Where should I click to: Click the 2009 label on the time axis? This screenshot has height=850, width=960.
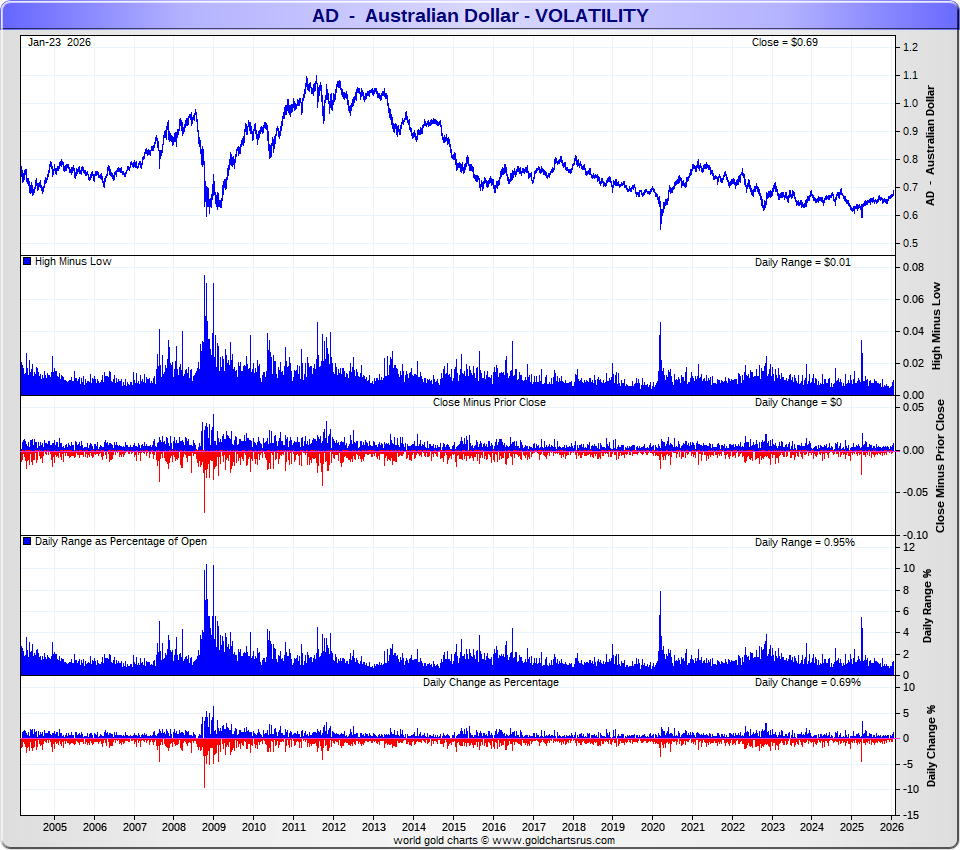click(214, 827)
